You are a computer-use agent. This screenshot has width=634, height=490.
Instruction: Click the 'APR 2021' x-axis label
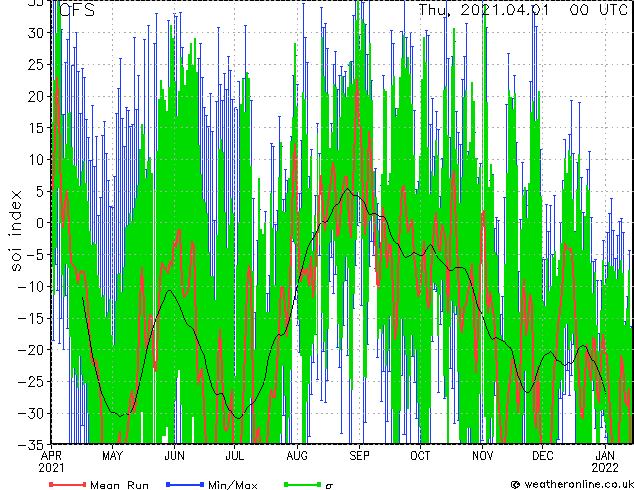point(51,462)
